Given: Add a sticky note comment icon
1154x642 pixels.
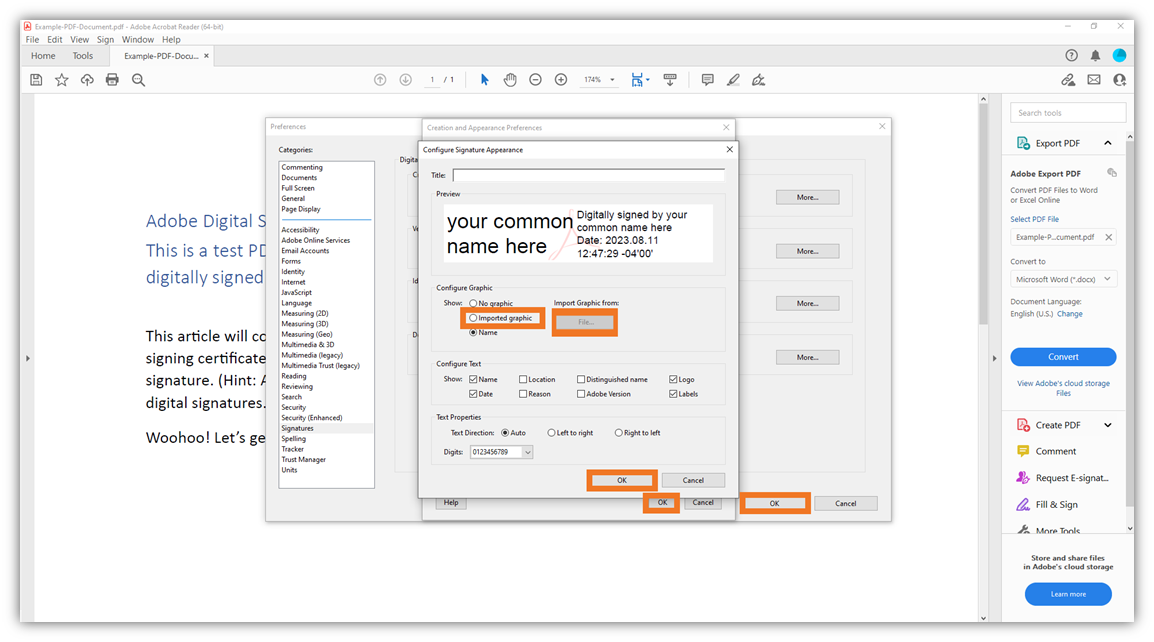Looking at the screenshot, I should click(x=707, y=80).
